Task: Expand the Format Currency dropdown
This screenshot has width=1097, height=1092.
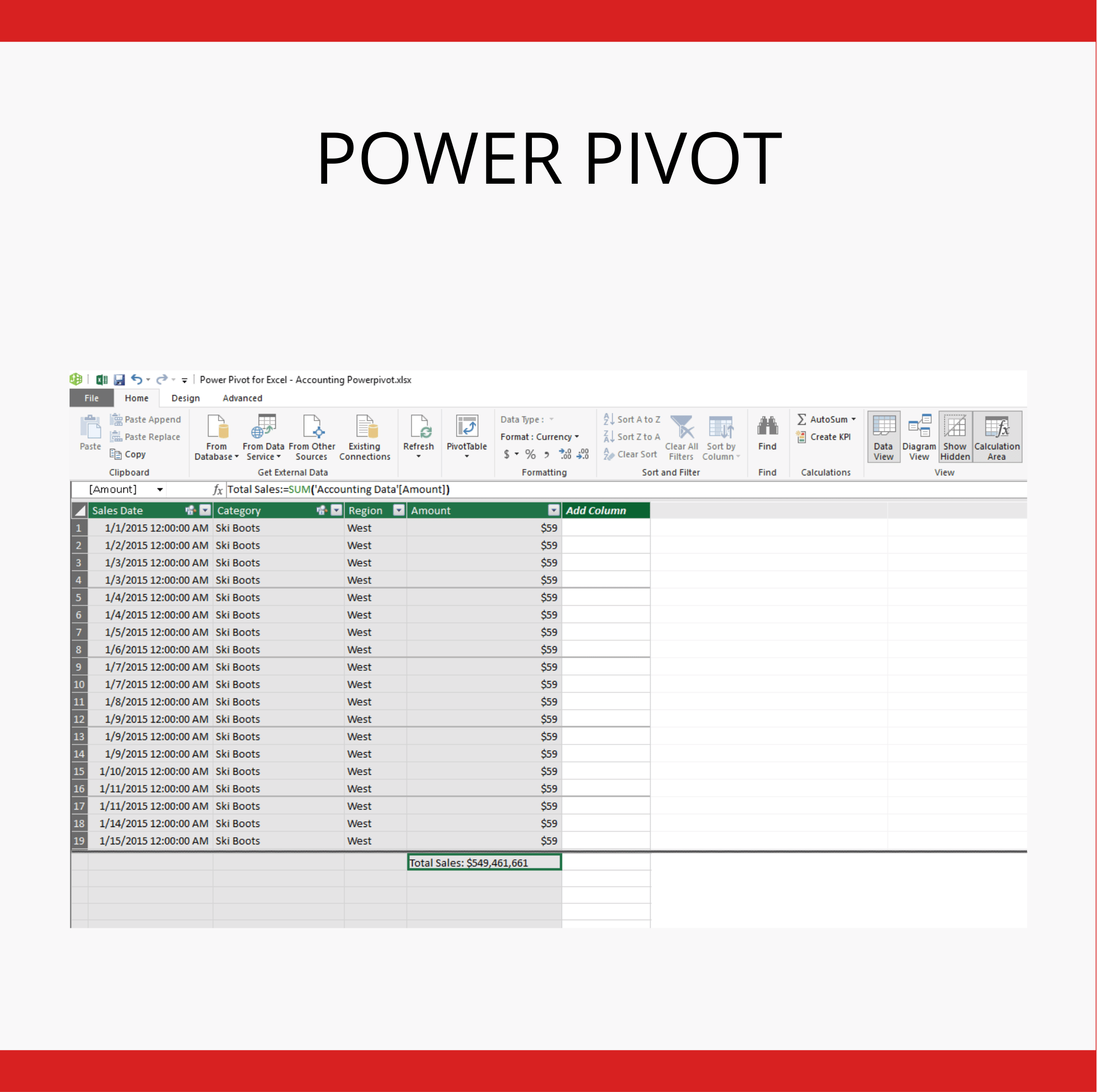Action: pyautogui.click(x=577, y=437)
